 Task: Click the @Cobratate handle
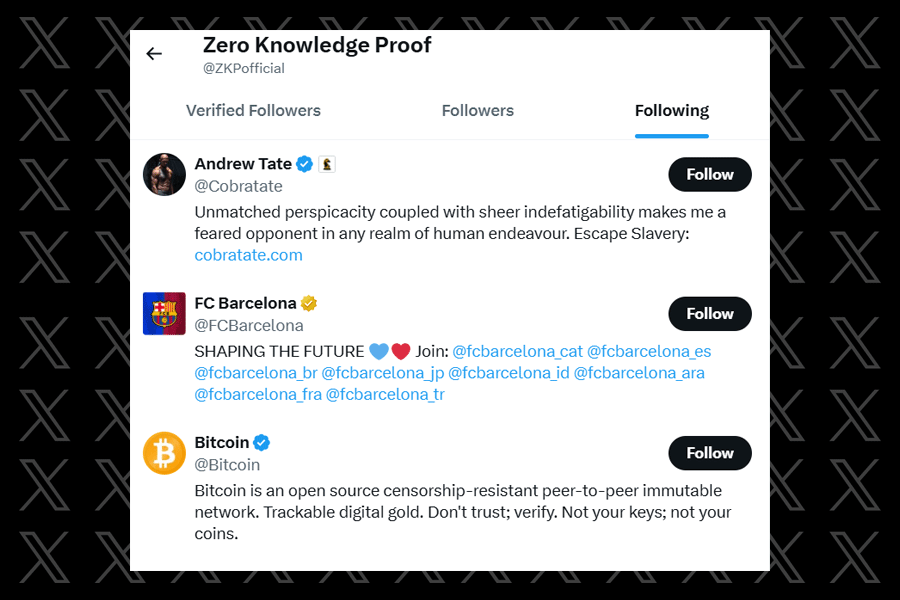[239, 186]
